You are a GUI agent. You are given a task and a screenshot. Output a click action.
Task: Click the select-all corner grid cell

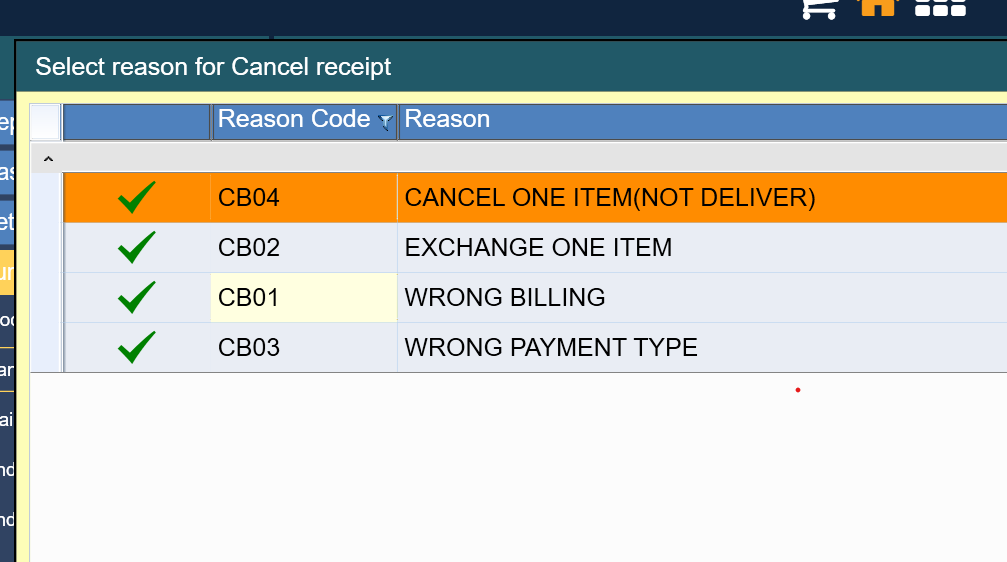(45, 121)
